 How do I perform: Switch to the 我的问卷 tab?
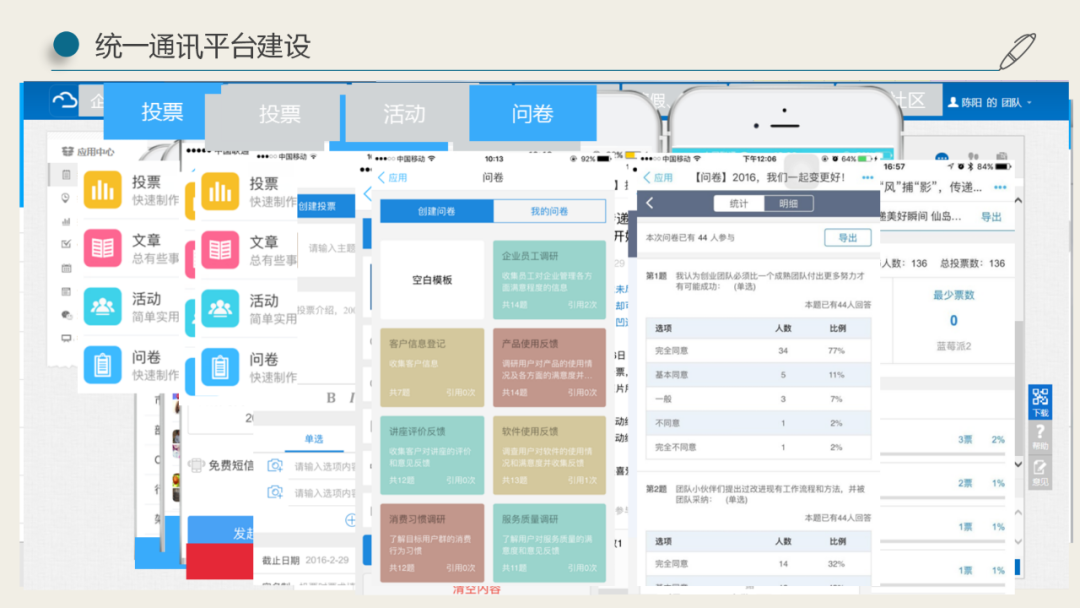click(x=549, y=211)
